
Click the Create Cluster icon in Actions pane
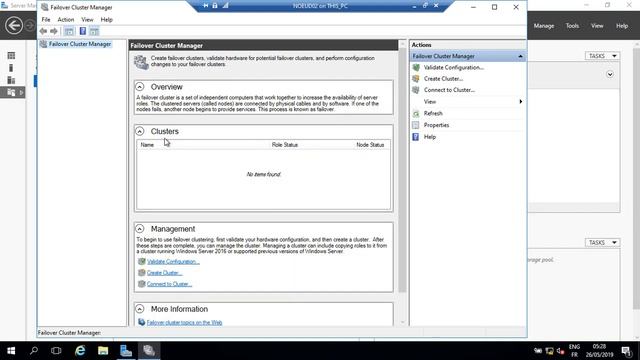pos(416,79)
